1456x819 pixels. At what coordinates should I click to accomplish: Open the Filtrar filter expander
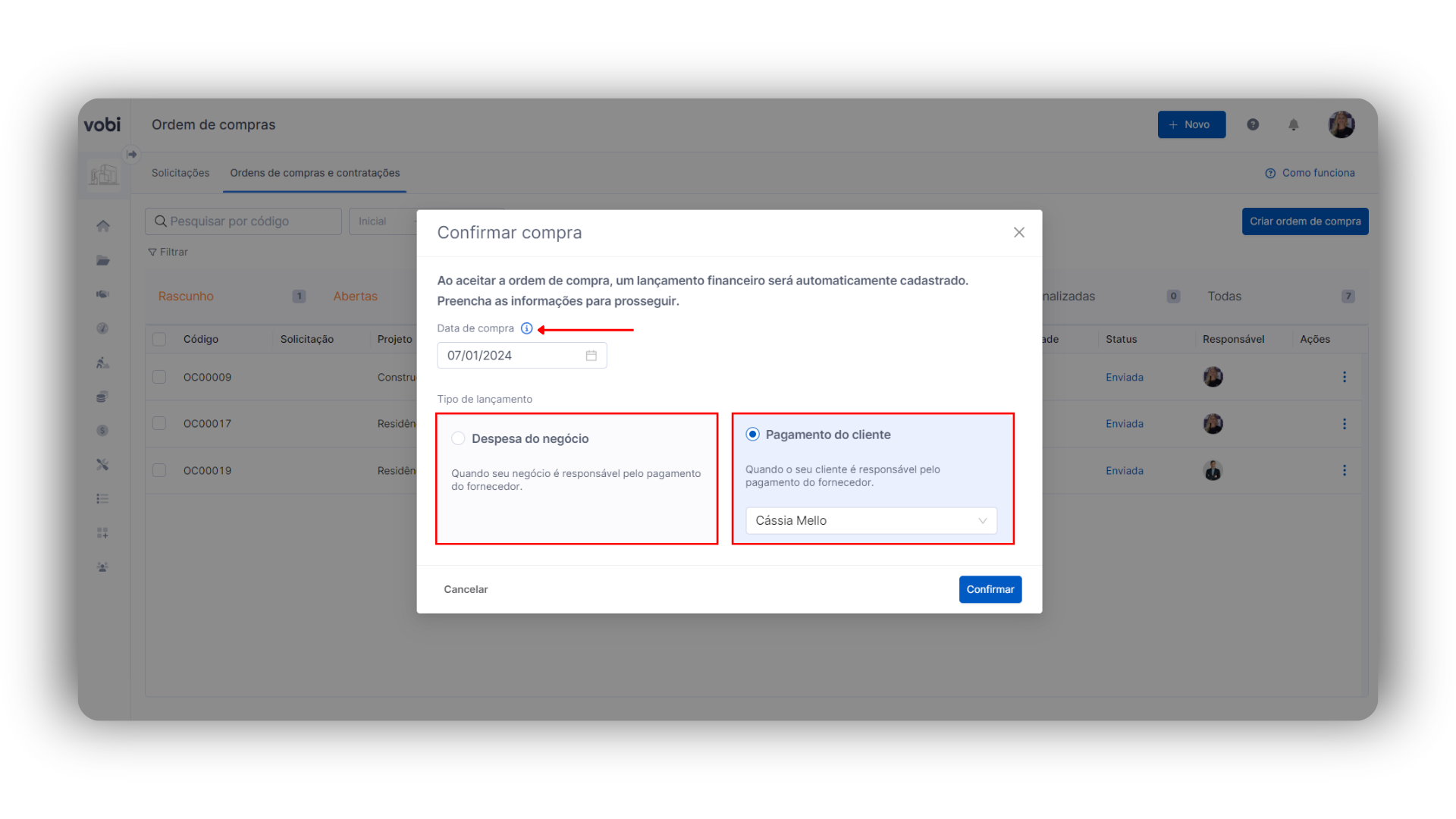[168, 252]
